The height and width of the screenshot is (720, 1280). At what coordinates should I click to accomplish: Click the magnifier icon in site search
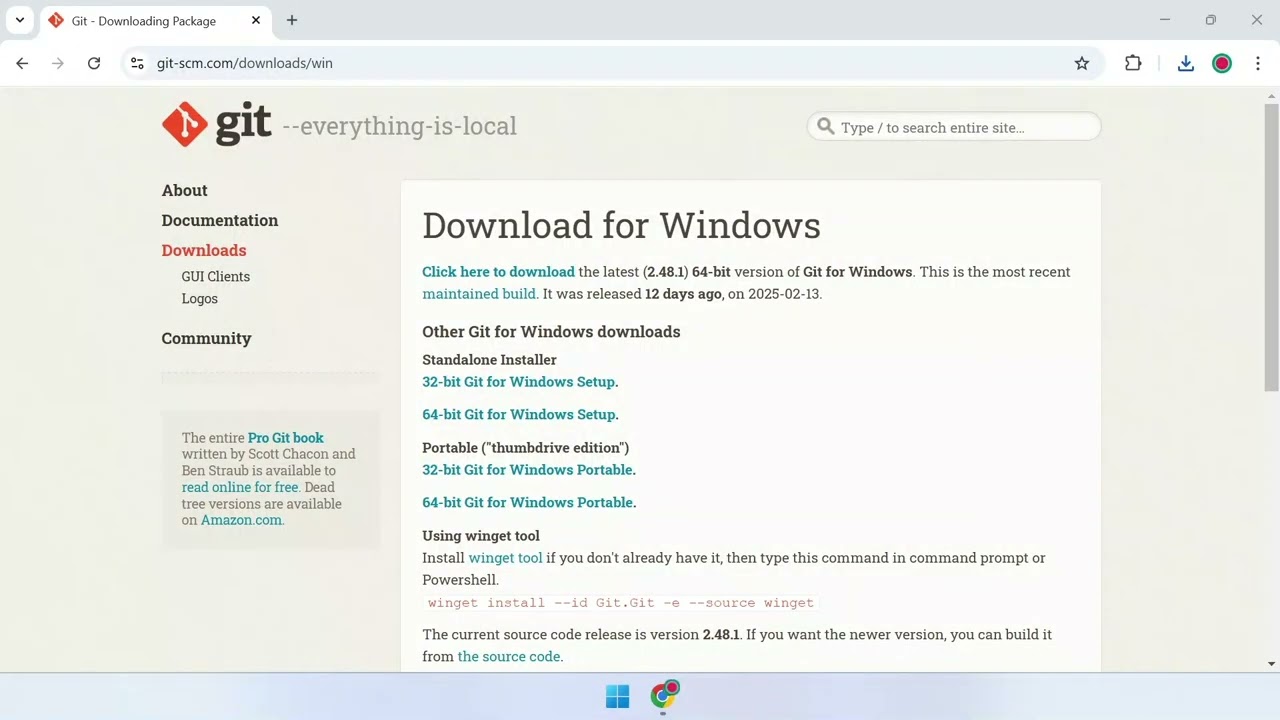point(826,126)
